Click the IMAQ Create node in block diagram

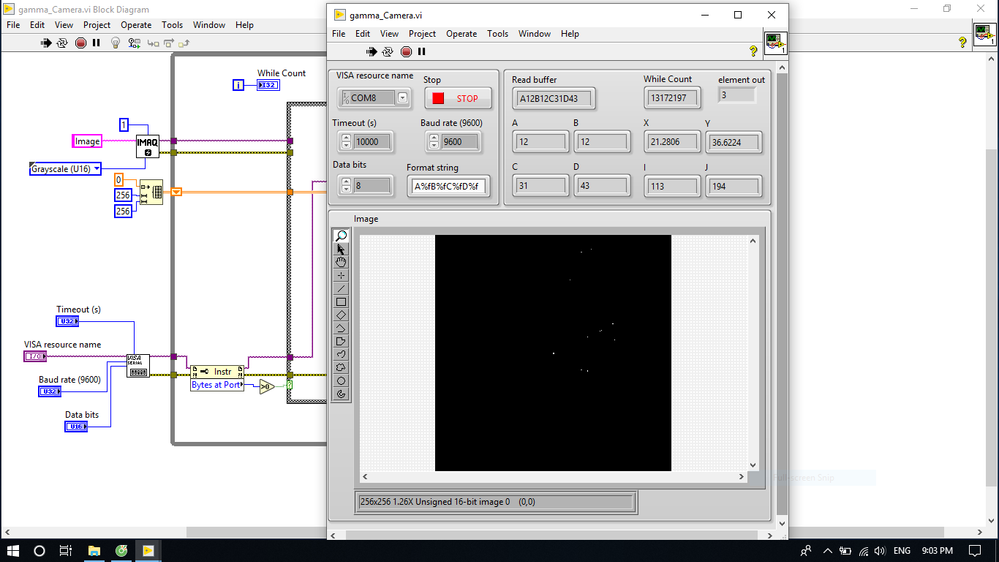point(147,147)
